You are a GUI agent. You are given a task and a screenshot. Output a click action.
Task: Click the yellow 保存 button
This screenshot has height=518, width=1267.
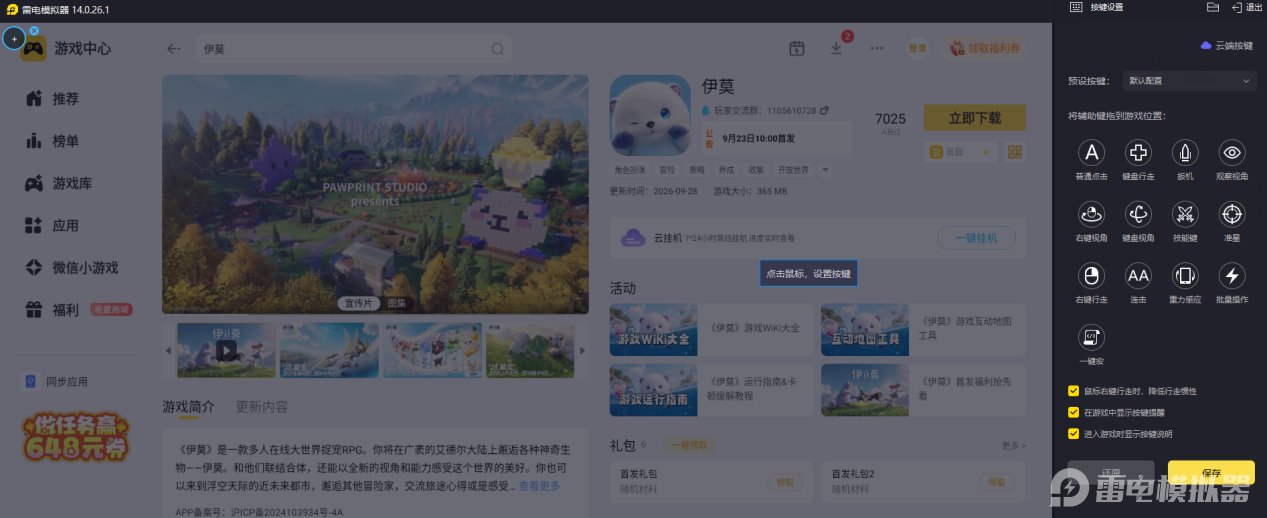pos(1211,473)
